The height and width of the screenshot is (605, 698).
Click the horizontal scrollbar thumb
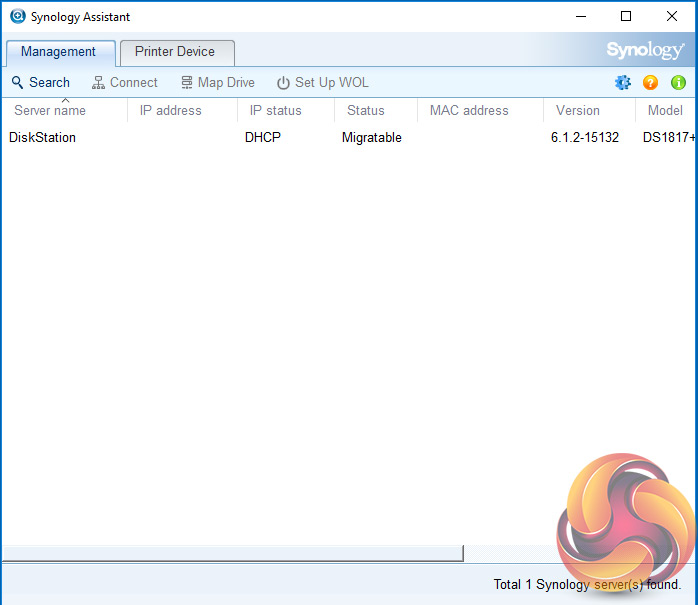pos(233,553)
